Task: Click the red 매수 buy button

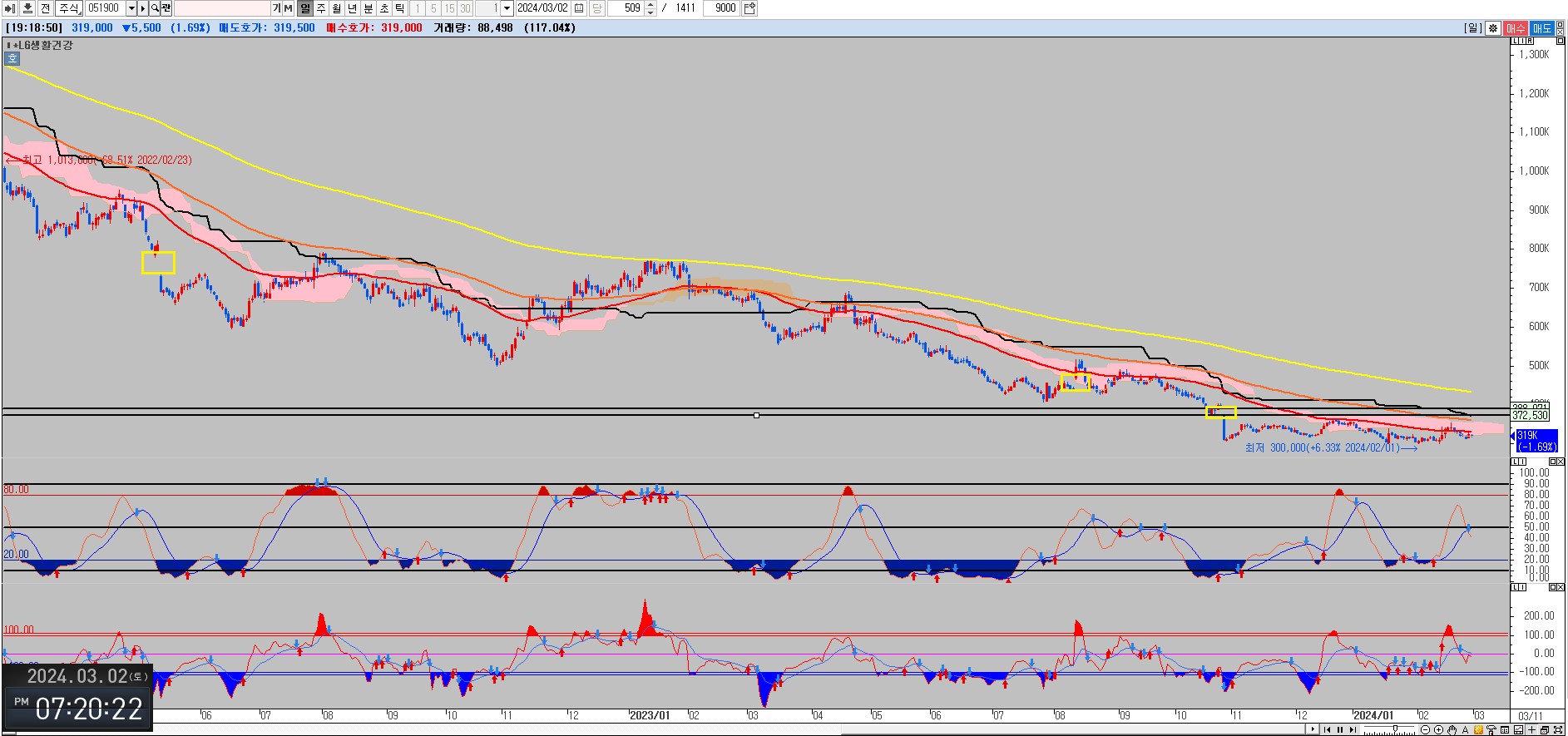Action: point(1516,28)
